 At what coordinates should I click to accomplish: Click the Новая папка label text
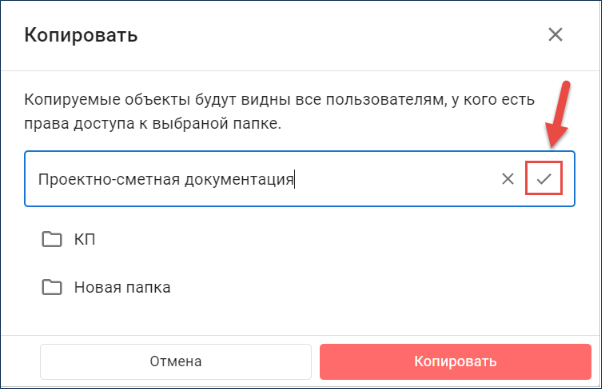coord(122,287)
